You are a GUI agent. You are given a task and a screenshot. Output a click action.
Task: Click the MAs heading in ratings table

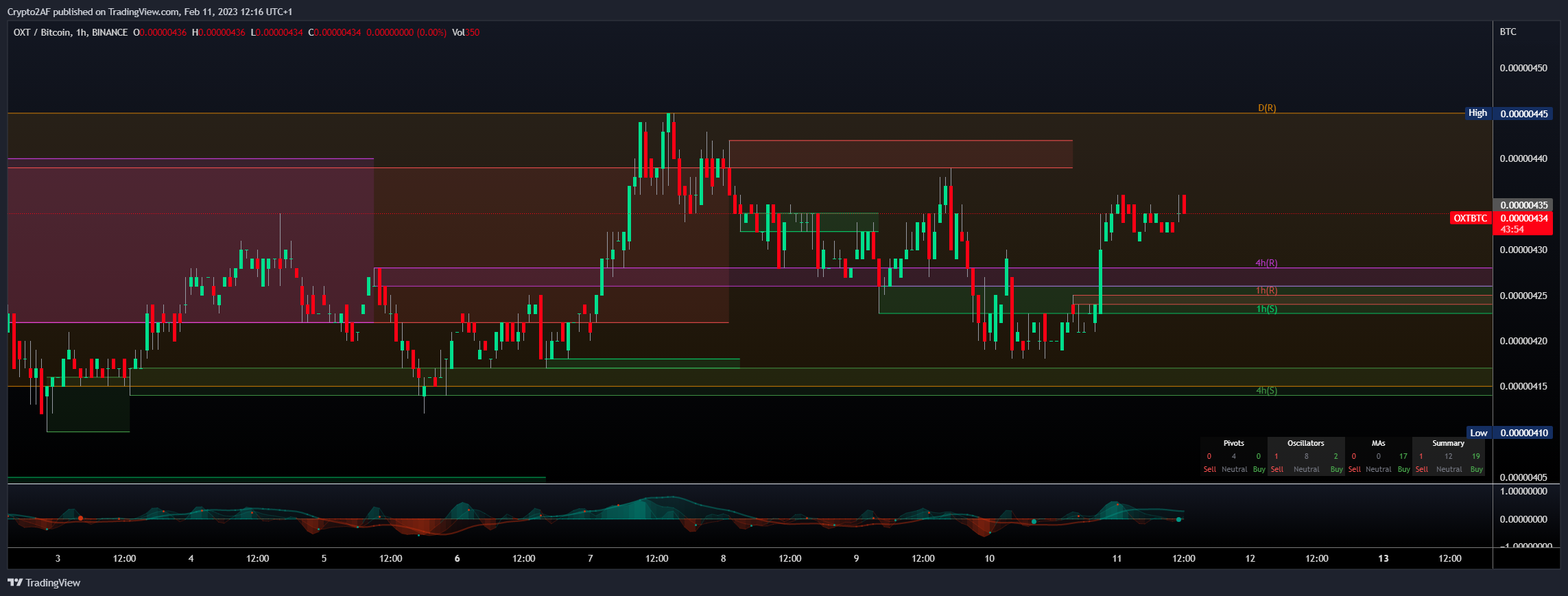click(1378, 443)
